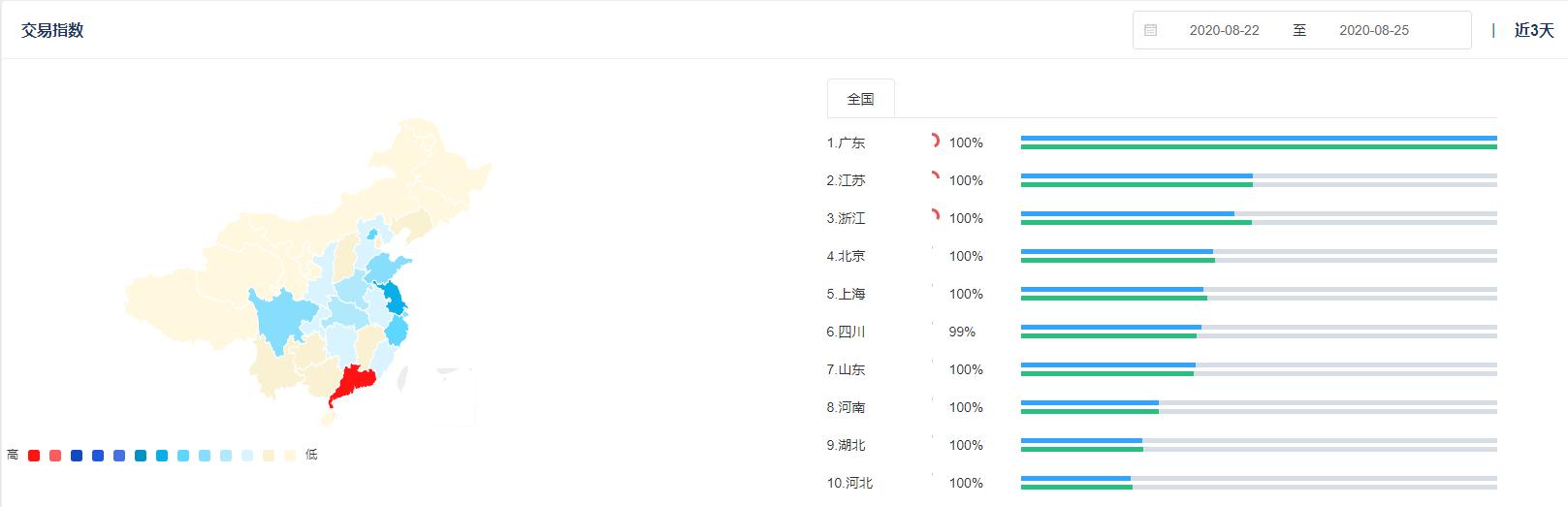Click the donut icon beside 江苏

coord(935,178)
